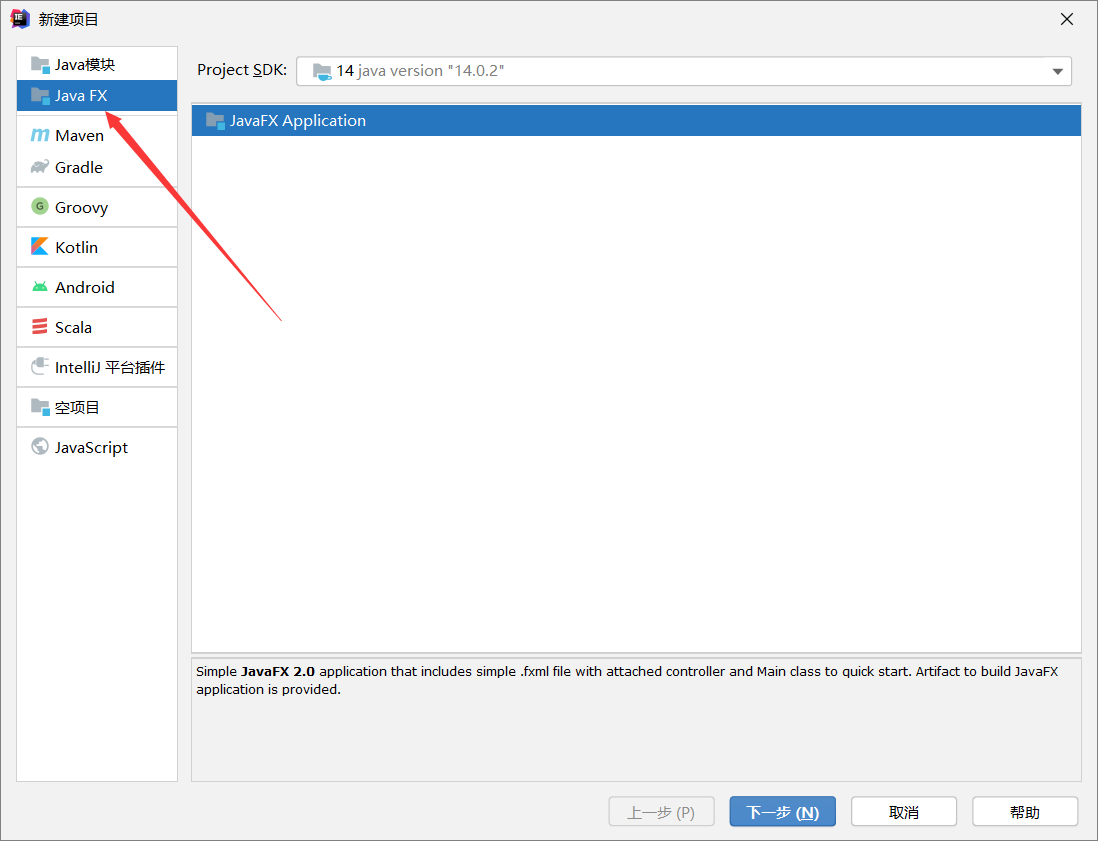
Task: Open the Project SDK dropdown arrow
Action: [x=1057, y=71]
